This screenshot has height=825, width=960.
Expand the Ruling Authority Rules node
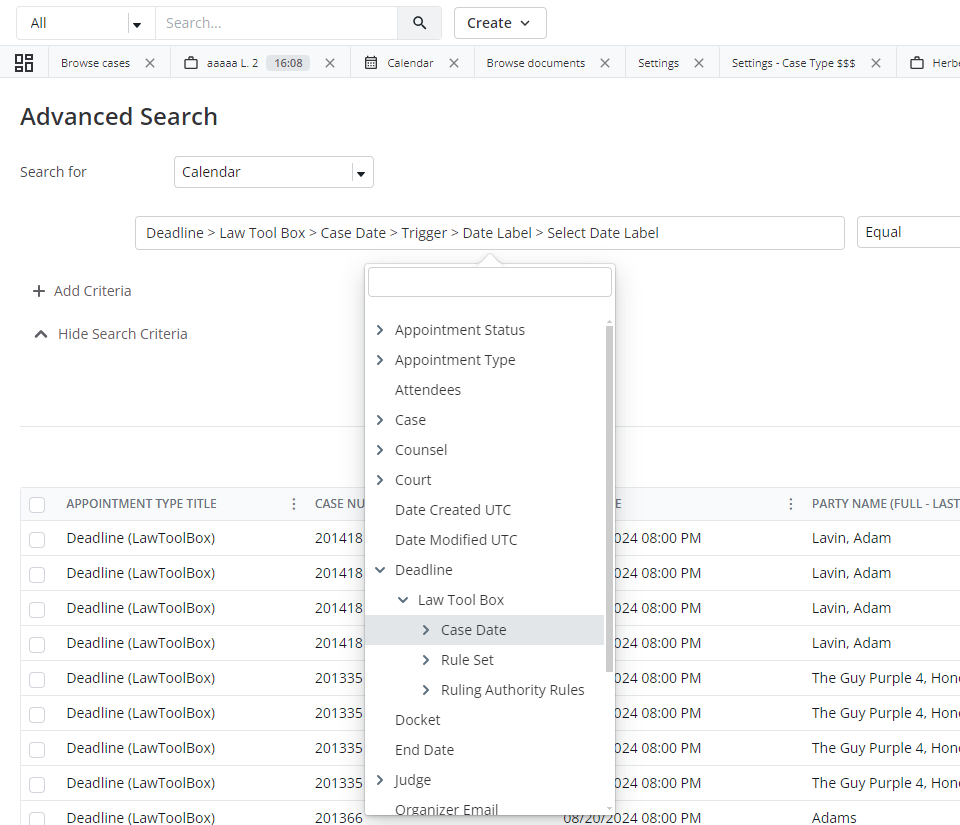[426, 690]
